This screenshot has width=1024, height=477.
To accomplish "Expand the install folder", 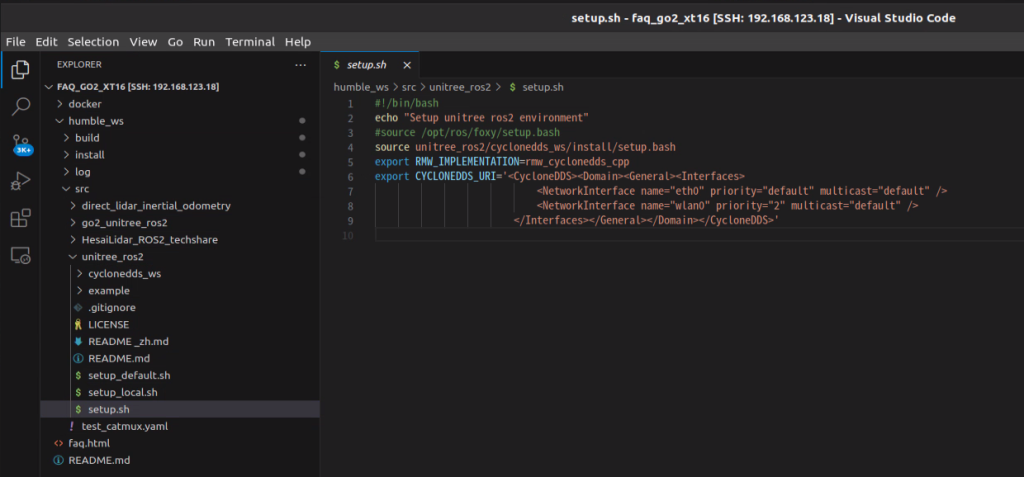I will pyautogui.click(x=66, y=155).
